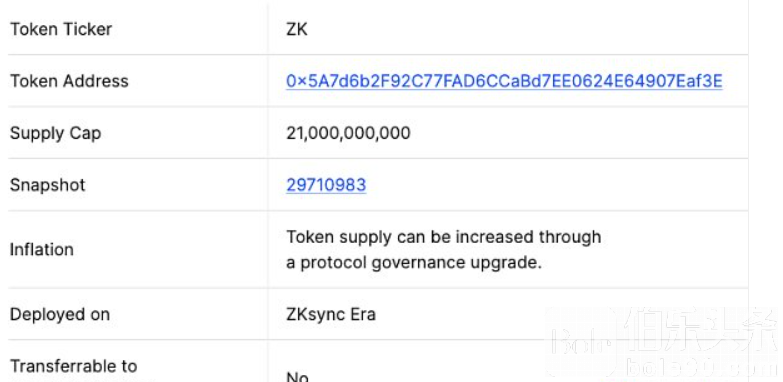The width and height of the screenshot is (783, 382).
Task: Click the 0x prefix of the address
Action: pyautogui.click(x=298, y=81)
